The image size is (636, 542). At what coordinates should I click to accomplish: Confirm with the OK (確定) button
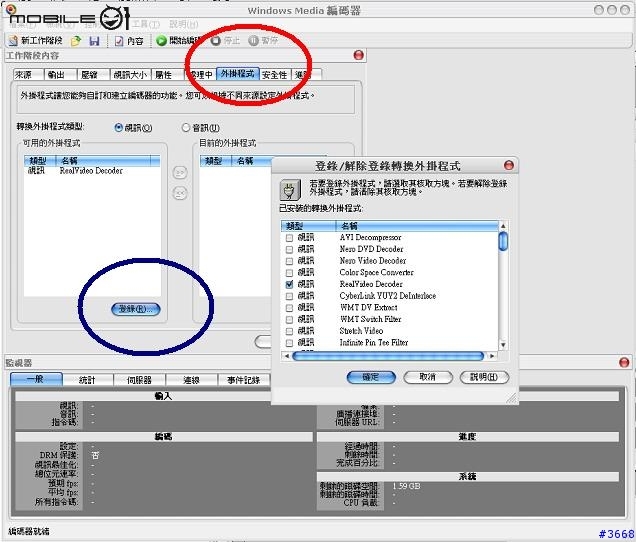click(x=371, y=377)
